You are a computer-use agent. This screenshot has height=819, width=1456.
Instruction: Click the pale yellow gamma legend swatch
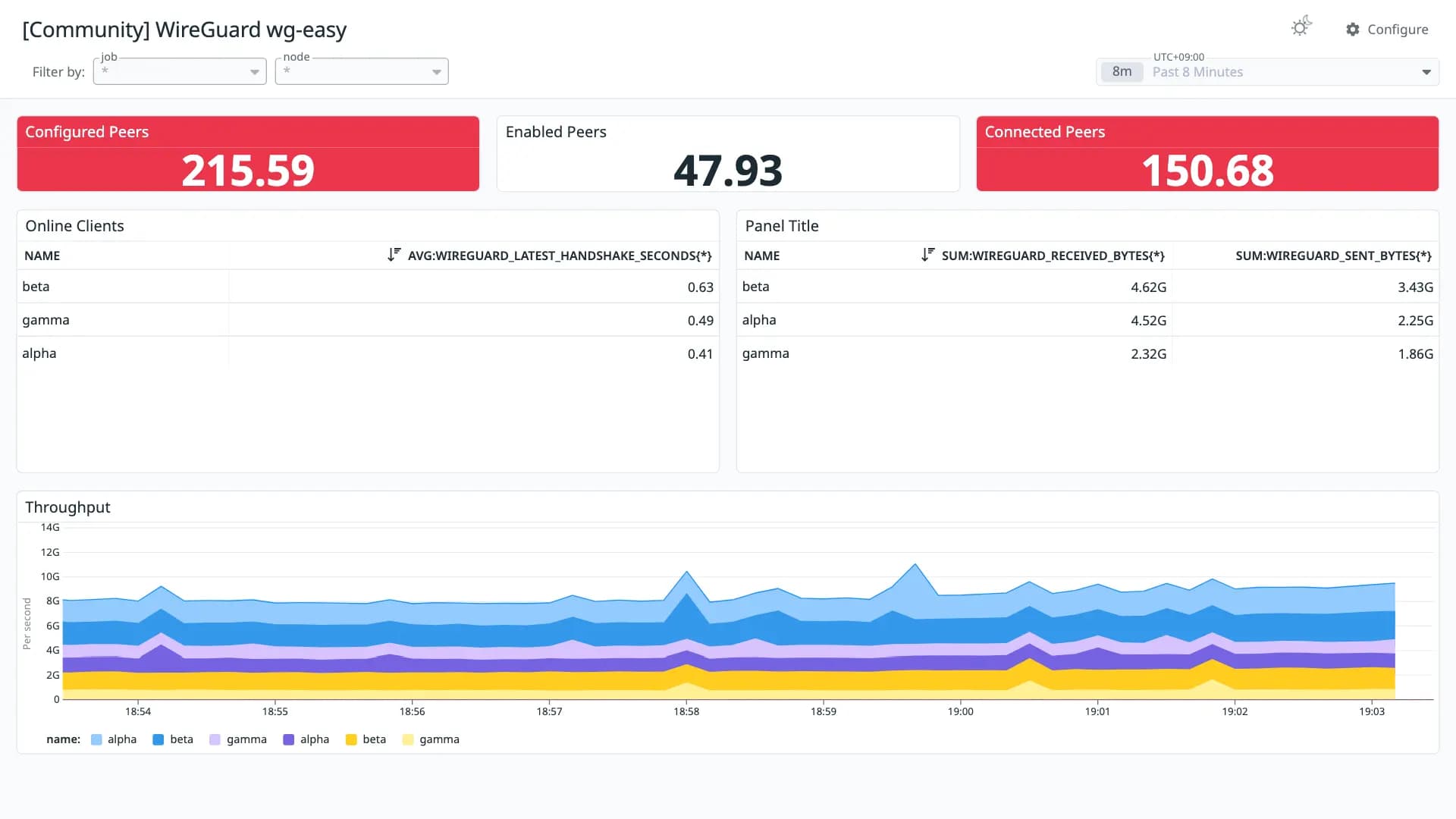click(x=408, y=739)
